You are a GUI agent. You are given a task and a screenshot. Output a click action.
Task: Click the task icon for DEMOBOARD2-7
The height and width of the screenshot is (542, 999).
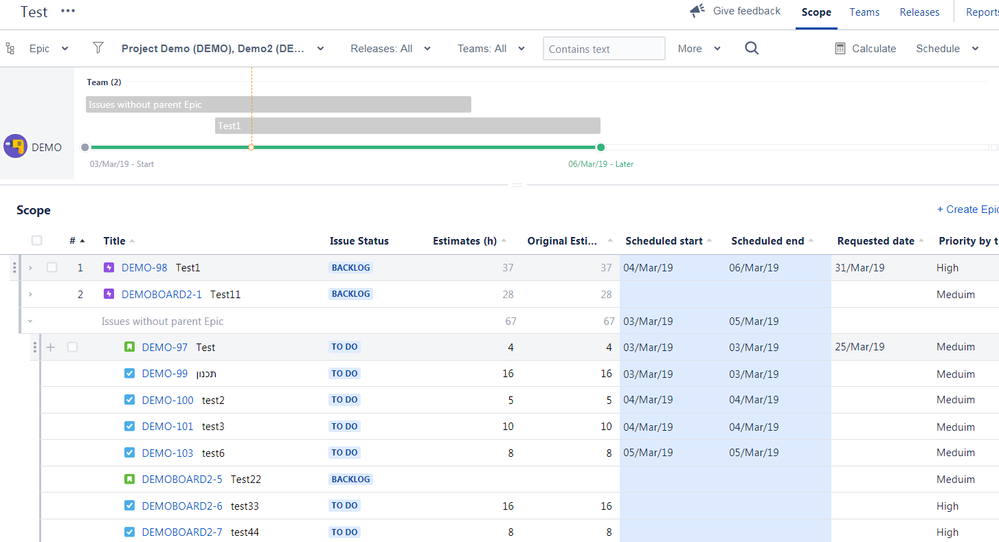click(x=129, y=532)
